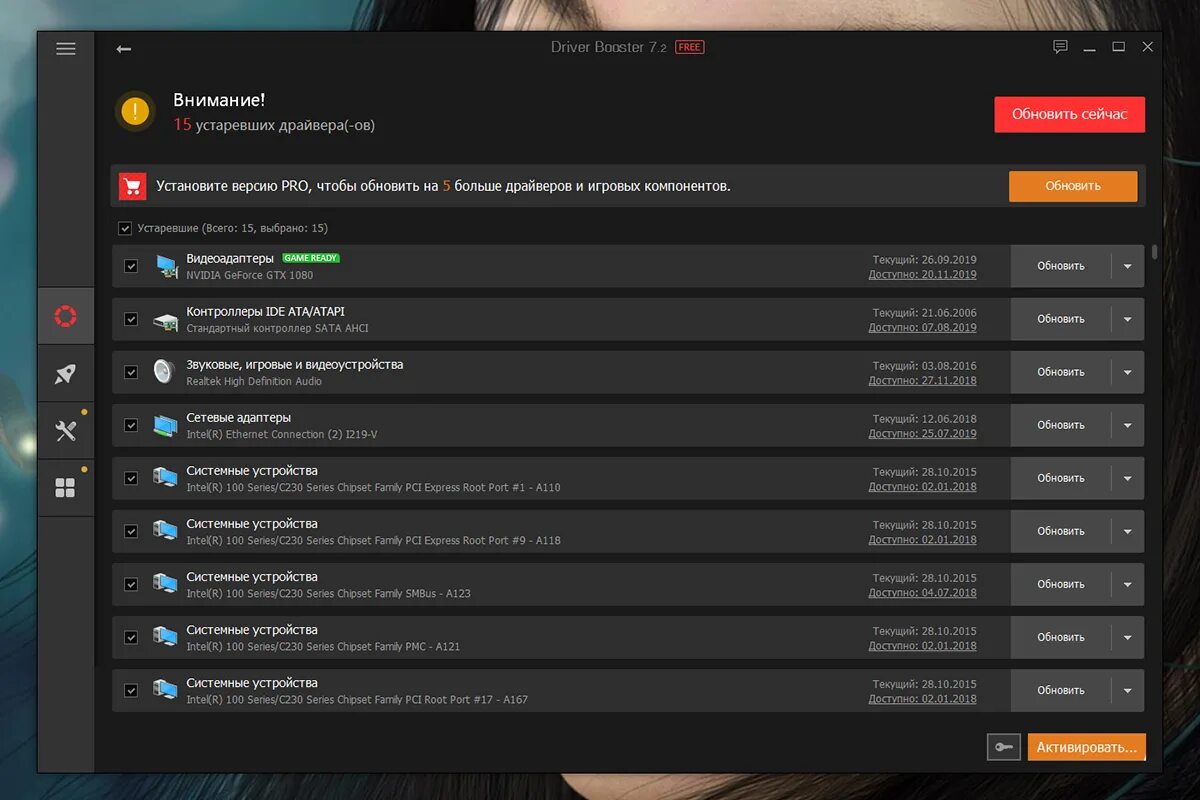Click the yellow warning exclamation icon
1200x800 pixels.
[x=135, y=111]
